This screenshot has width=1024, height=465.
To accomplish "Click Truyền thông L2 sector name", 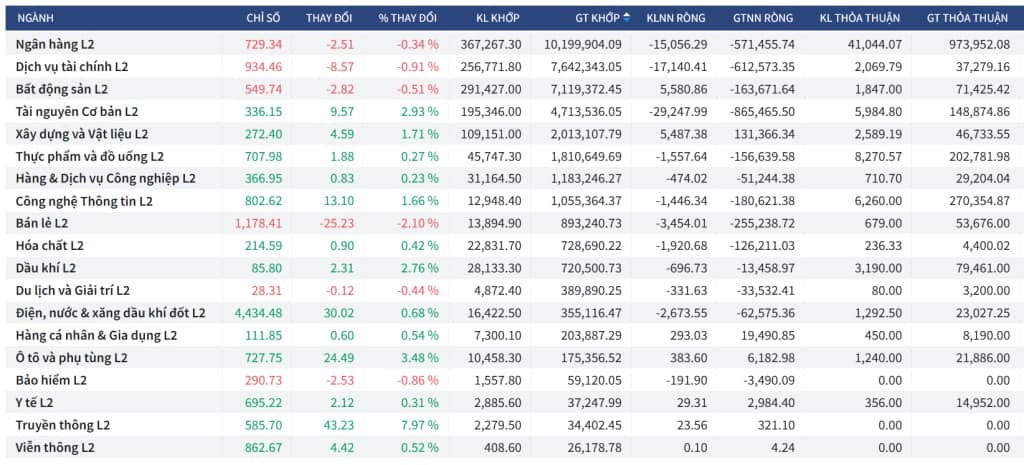I will [x=62, y=424].
